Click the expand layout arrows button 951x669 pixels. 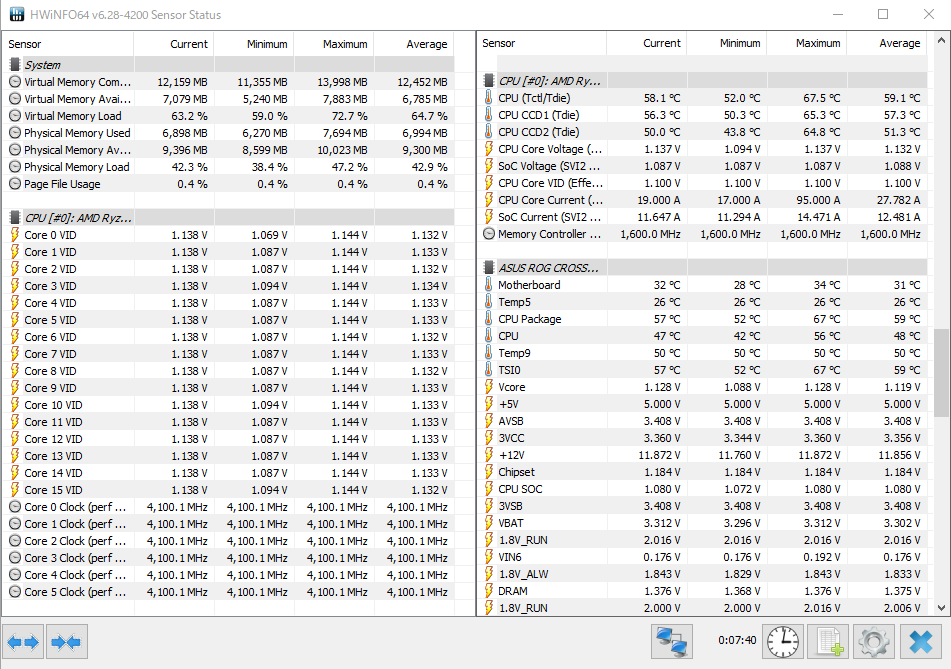[x=23, y=642]
